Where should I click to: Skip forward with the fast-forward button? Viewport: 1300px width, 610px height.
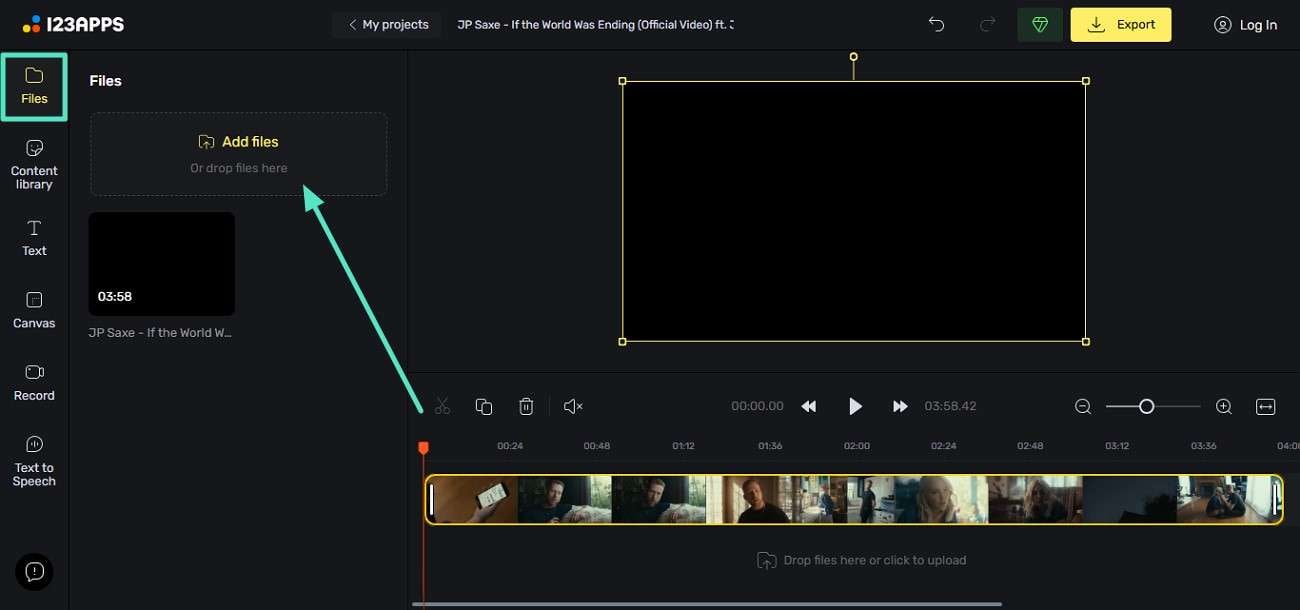click(x=900, y=406)
